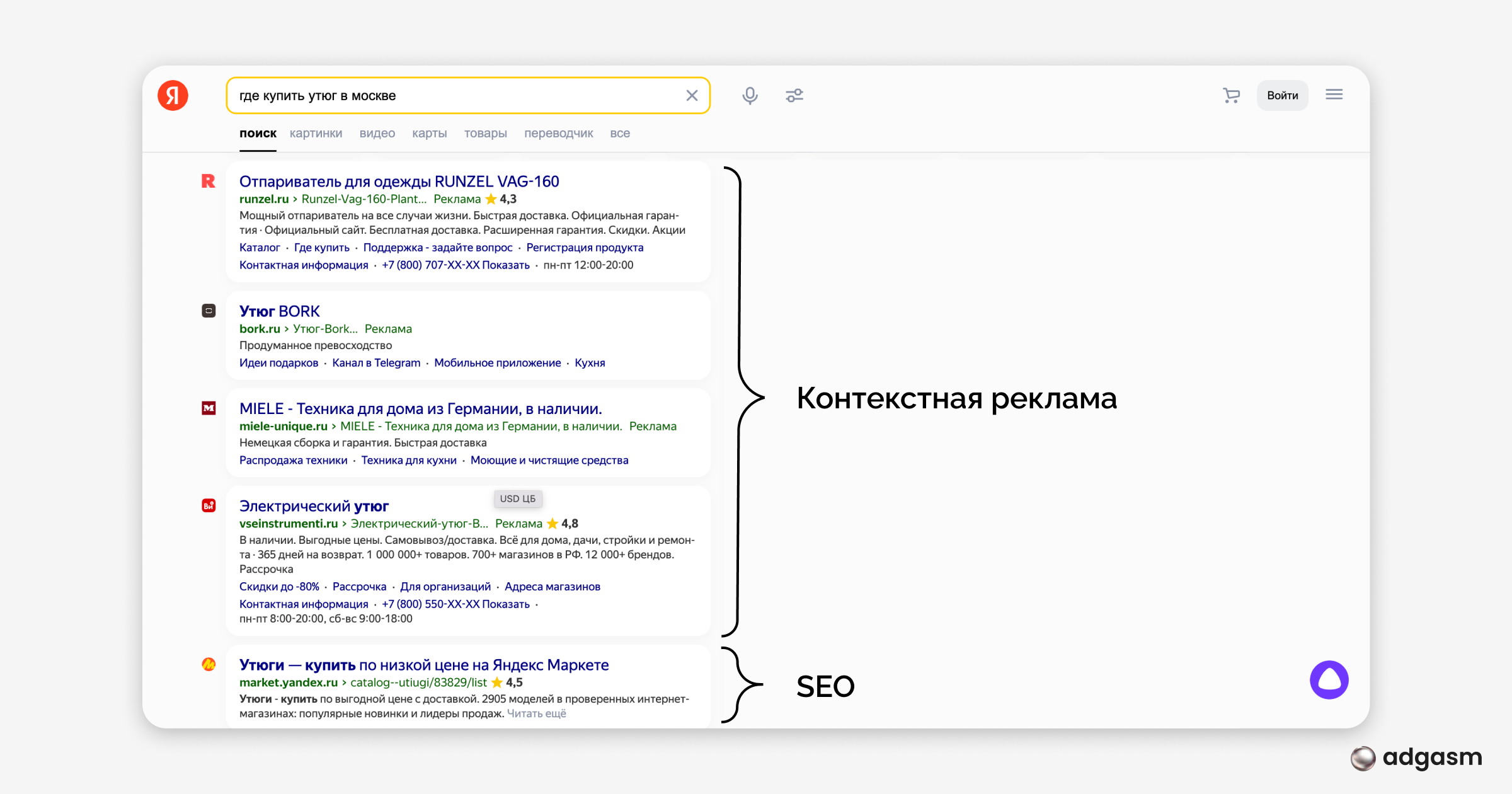Viewport: 1512px width, 794px height.
Task: Click Реклама label on the Bork ad
Action: [x=388, y=329]
